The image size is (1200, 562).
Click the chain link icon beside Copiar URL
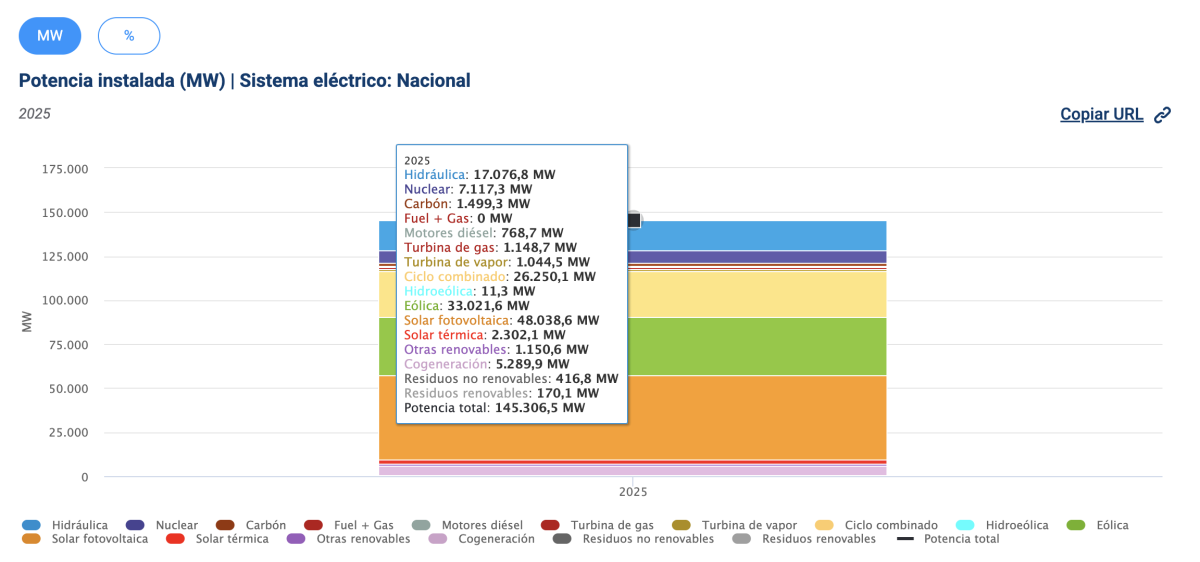(x=1162, y=115)
